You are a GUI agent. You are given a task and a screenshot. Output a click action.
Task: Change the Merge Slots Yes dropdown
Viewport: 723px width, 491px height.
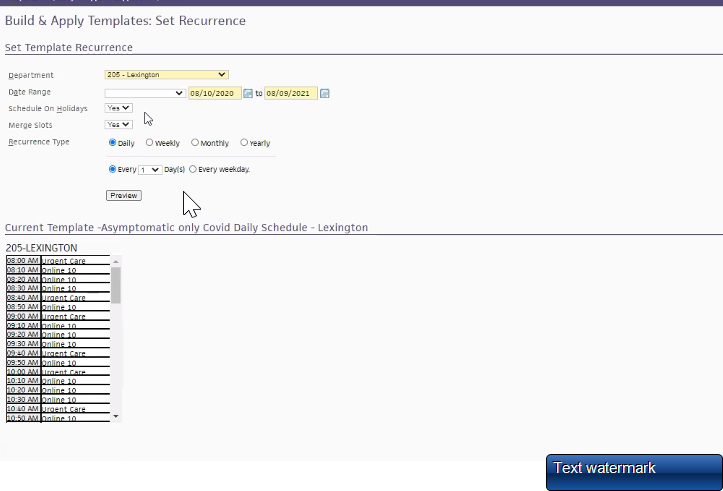click(118, 125)
